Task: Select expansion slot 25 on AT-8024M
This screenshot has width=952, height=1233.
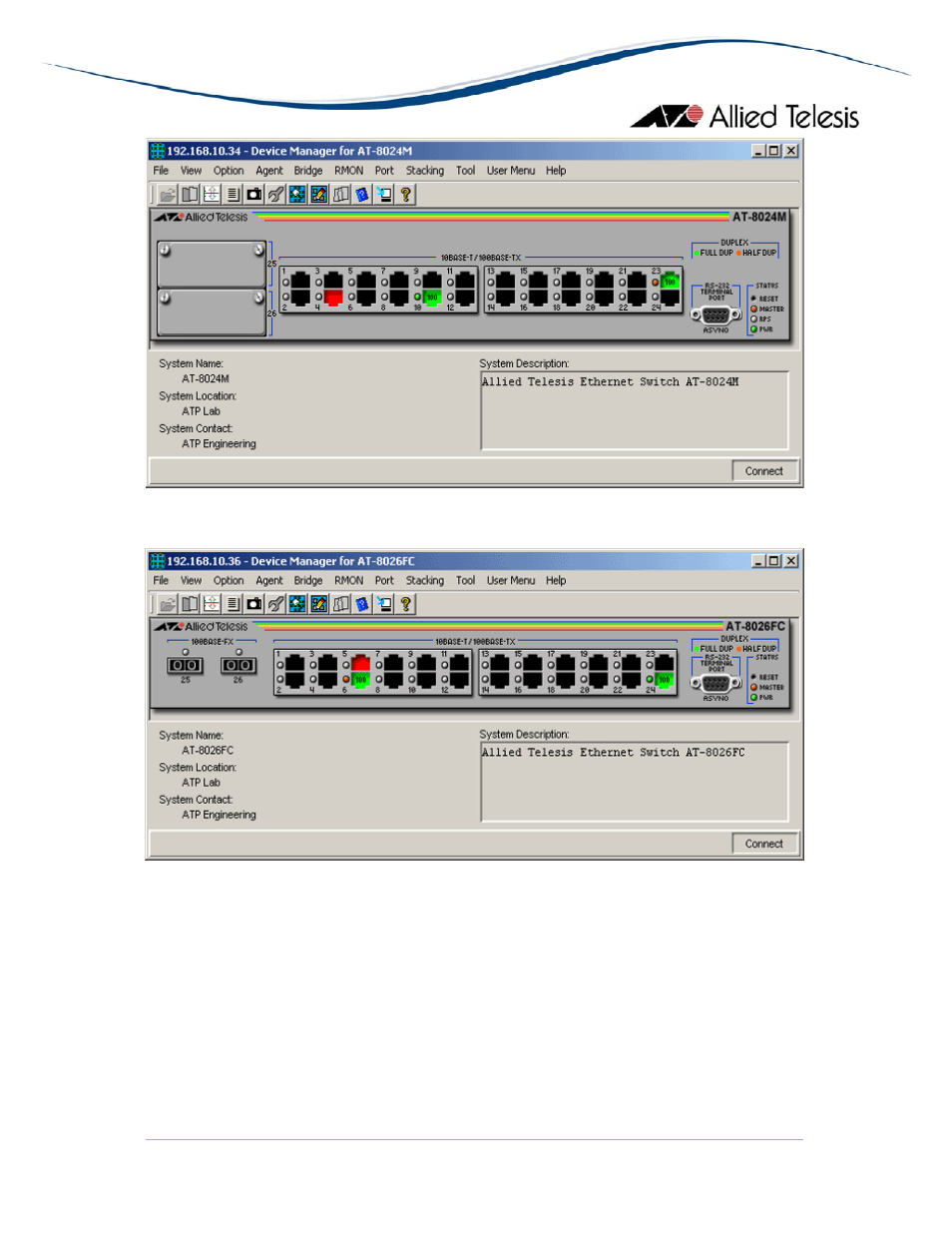Action: point(212,264)
